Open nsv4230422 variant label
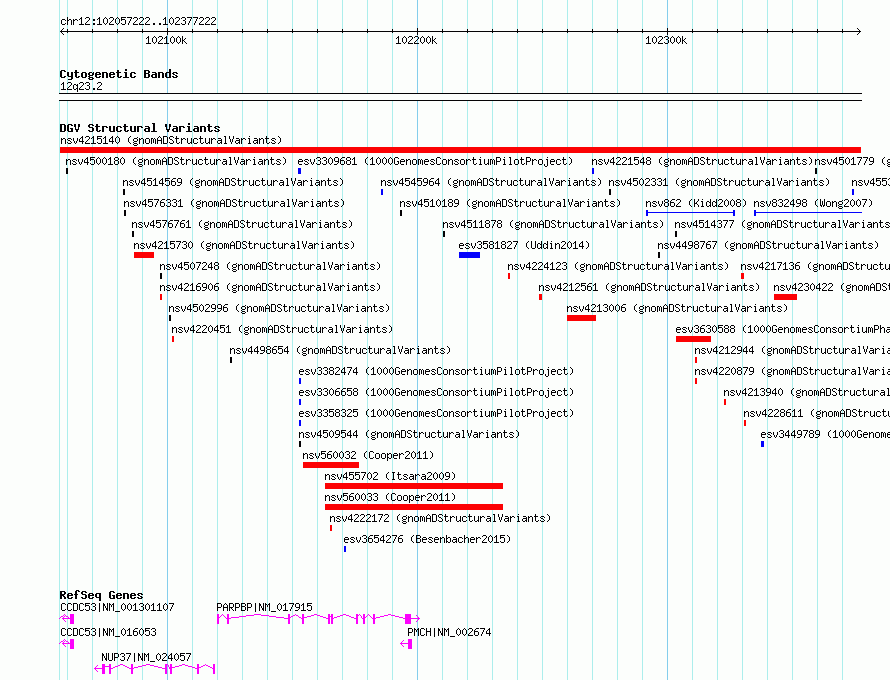Screen dimensions: 890x680 point(831,287)
